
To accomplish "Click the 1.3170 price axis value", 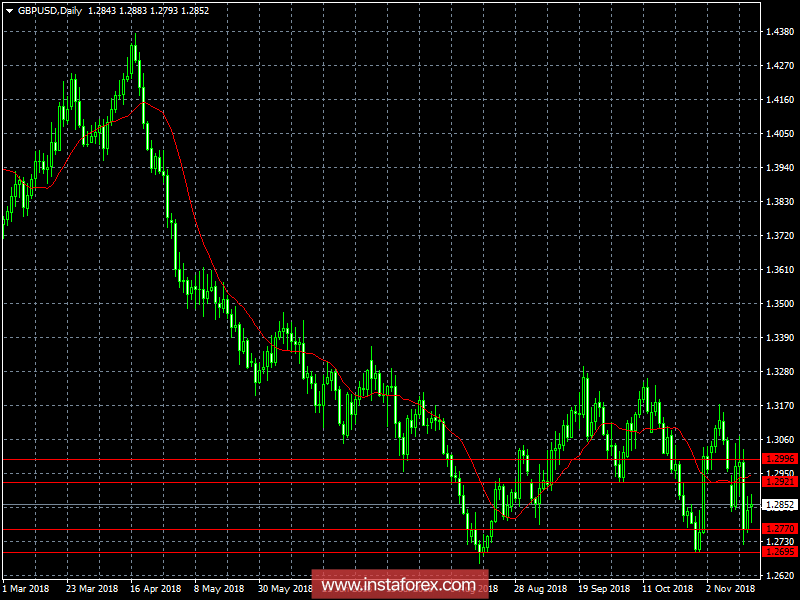I will 780,406.
